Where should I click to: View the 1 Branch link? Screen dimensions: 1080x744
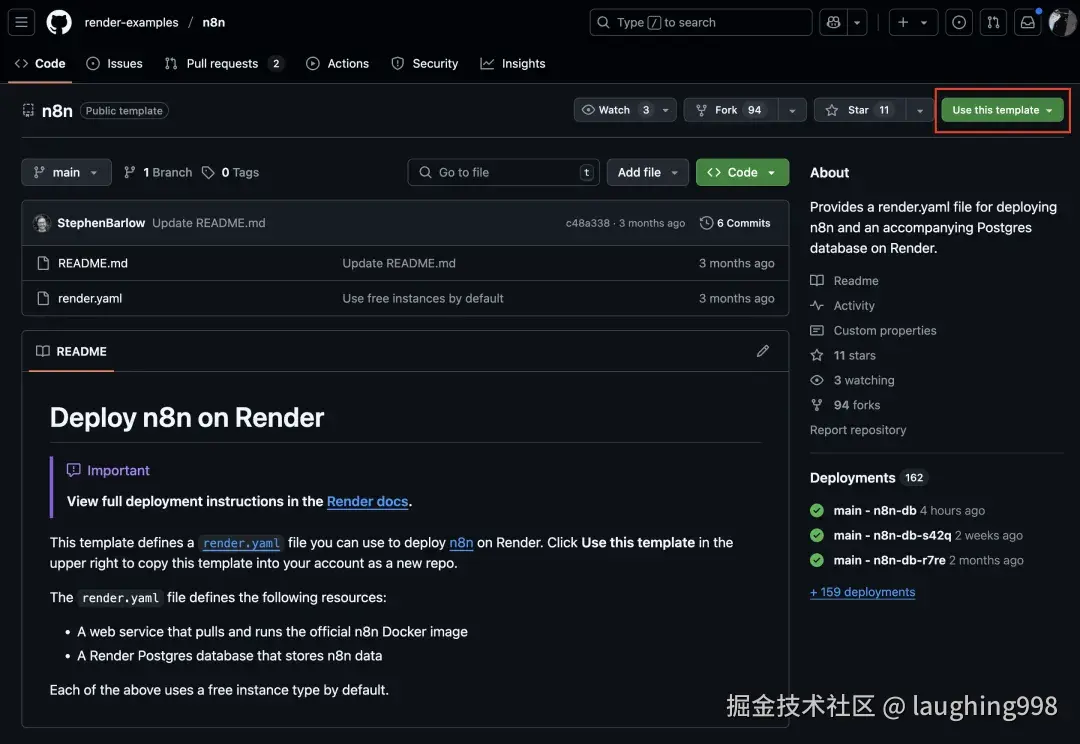(158, 172)
